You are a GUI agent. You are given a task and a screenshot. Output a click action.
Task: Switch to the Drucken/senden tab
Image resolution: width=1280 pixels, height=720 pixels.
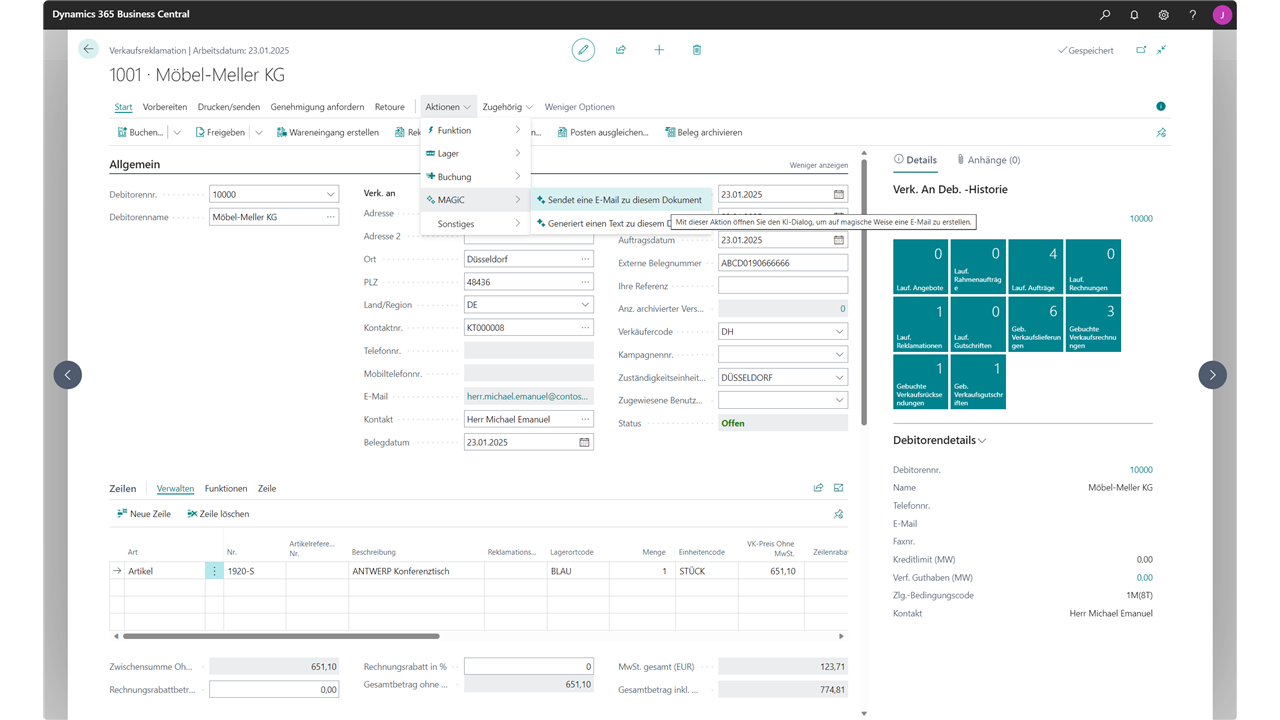click(x=229, y=107)
